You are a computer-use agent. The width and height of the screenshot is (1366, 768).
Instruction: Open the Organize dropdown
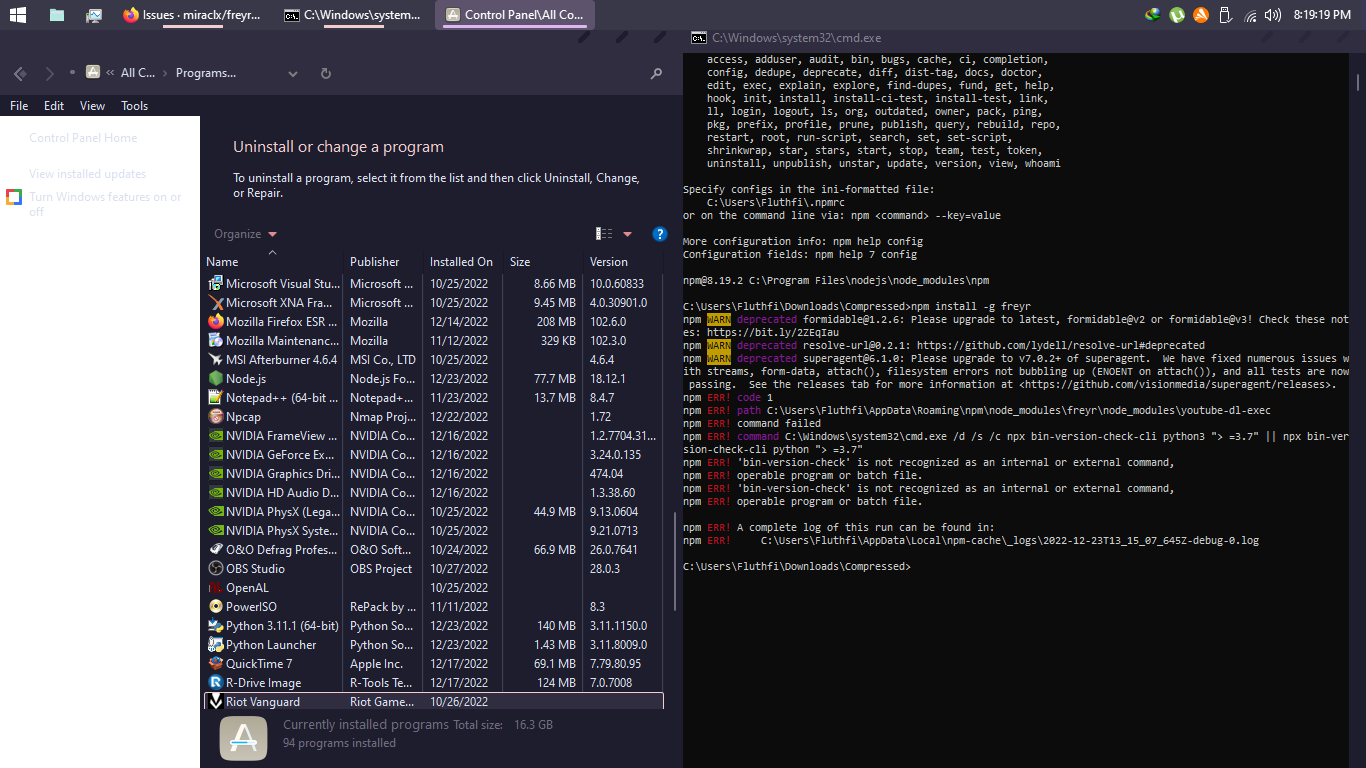tap(243, 233)
